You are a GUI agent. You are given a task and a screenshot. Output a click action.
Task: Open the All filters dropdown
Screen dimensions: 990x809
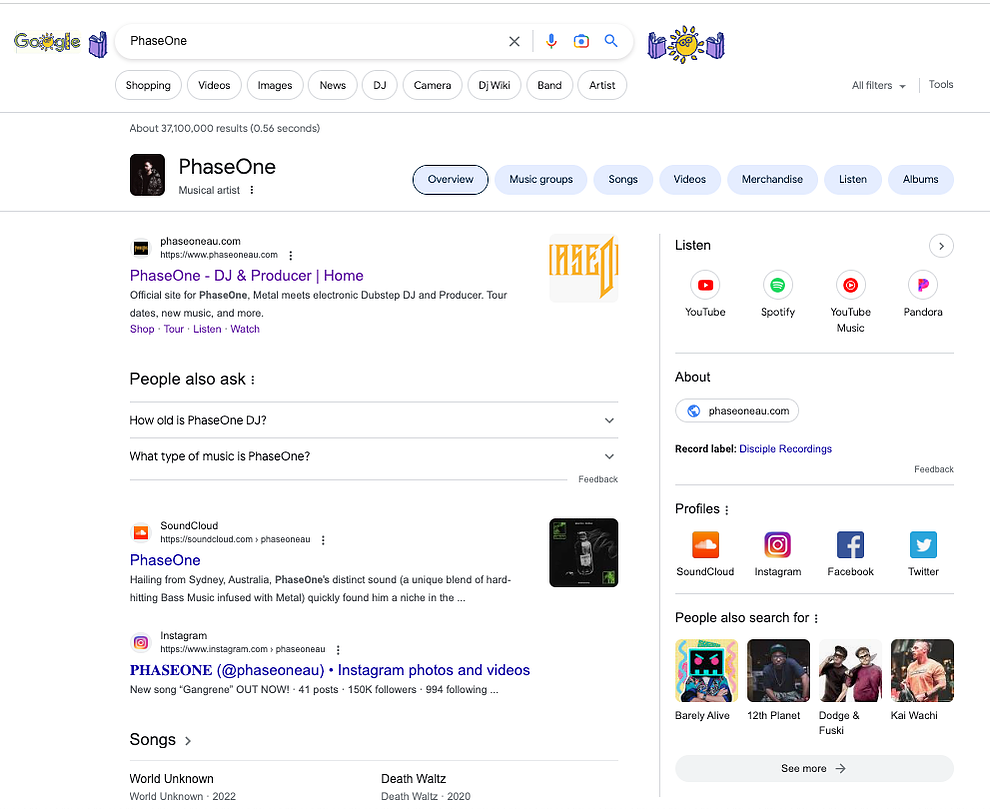tap(878, 86)
